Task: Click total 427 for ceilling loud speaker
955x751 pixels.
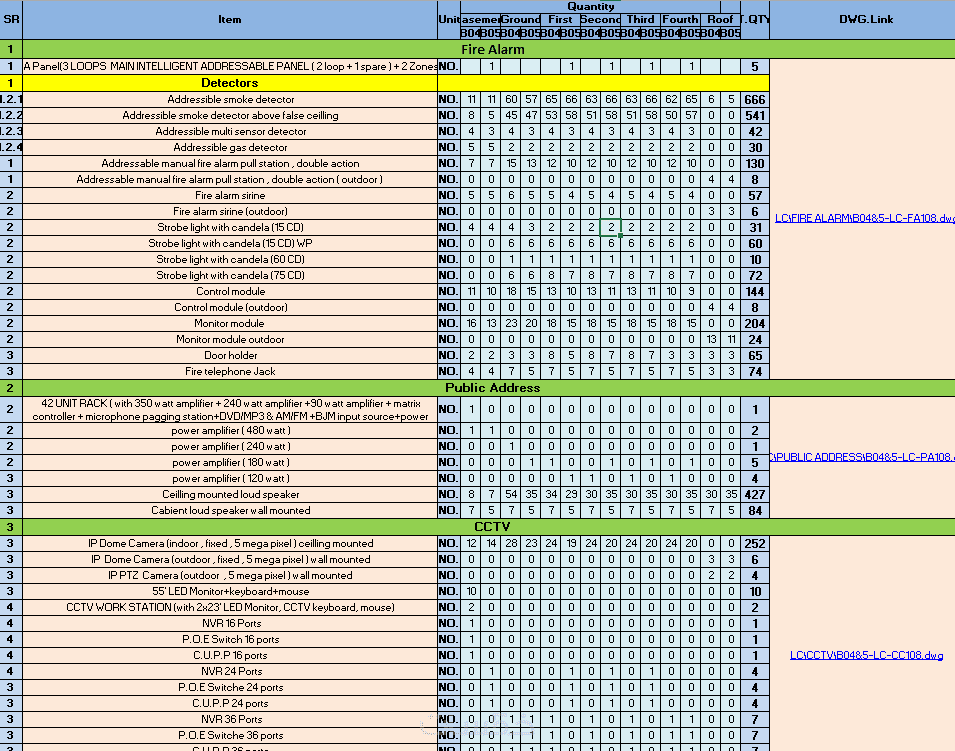Action: [755, 495]
